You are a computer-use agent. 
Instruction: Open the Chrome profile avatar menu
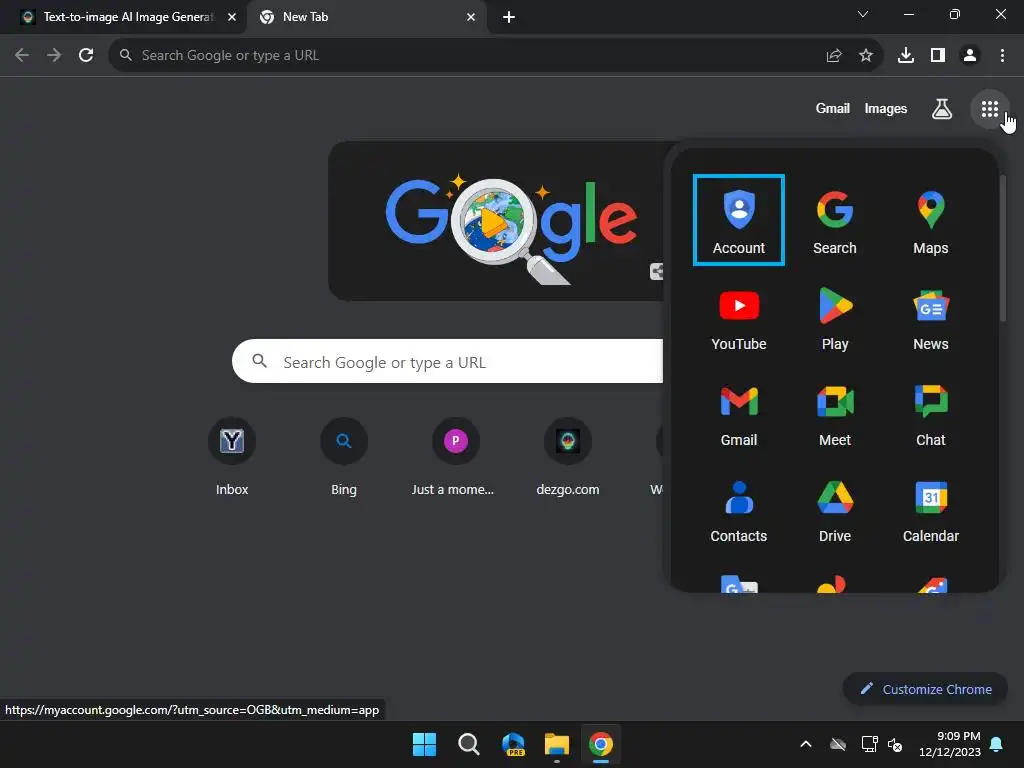tap(970, 56)
